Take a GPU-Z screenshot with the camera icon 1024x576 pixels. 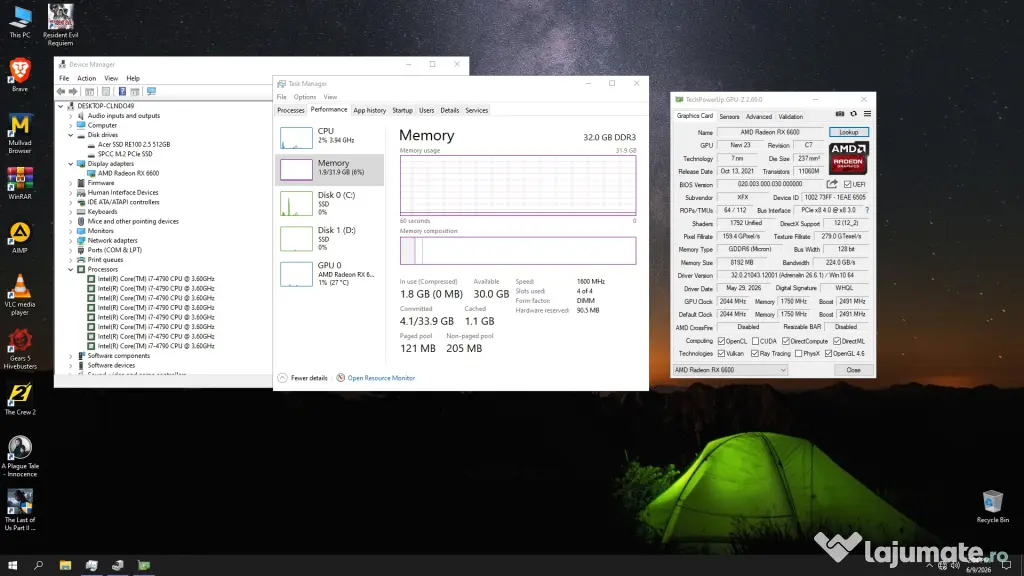pyautogui.click(x=840, y=114)
